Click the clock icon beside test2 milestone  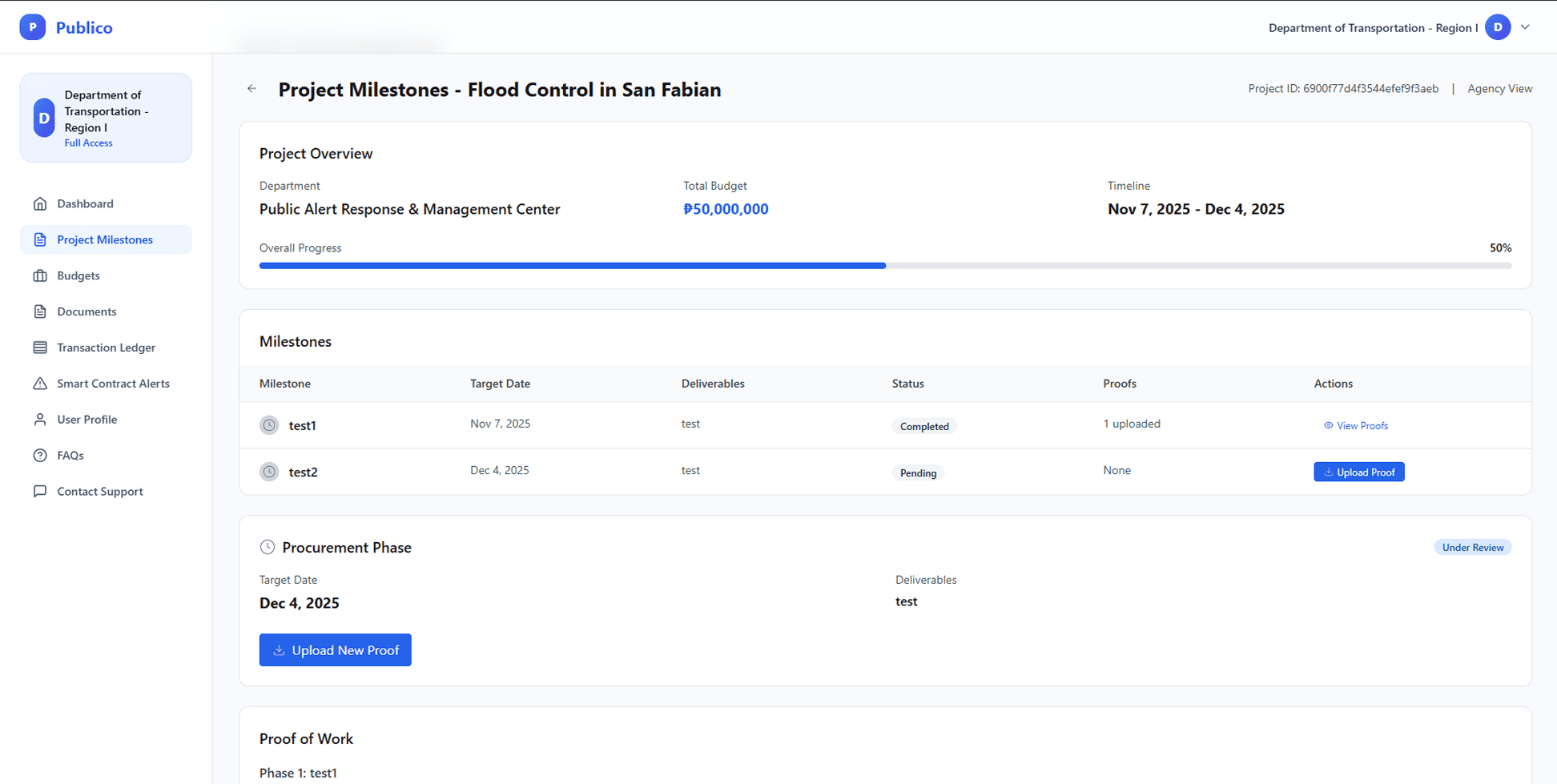269,472
